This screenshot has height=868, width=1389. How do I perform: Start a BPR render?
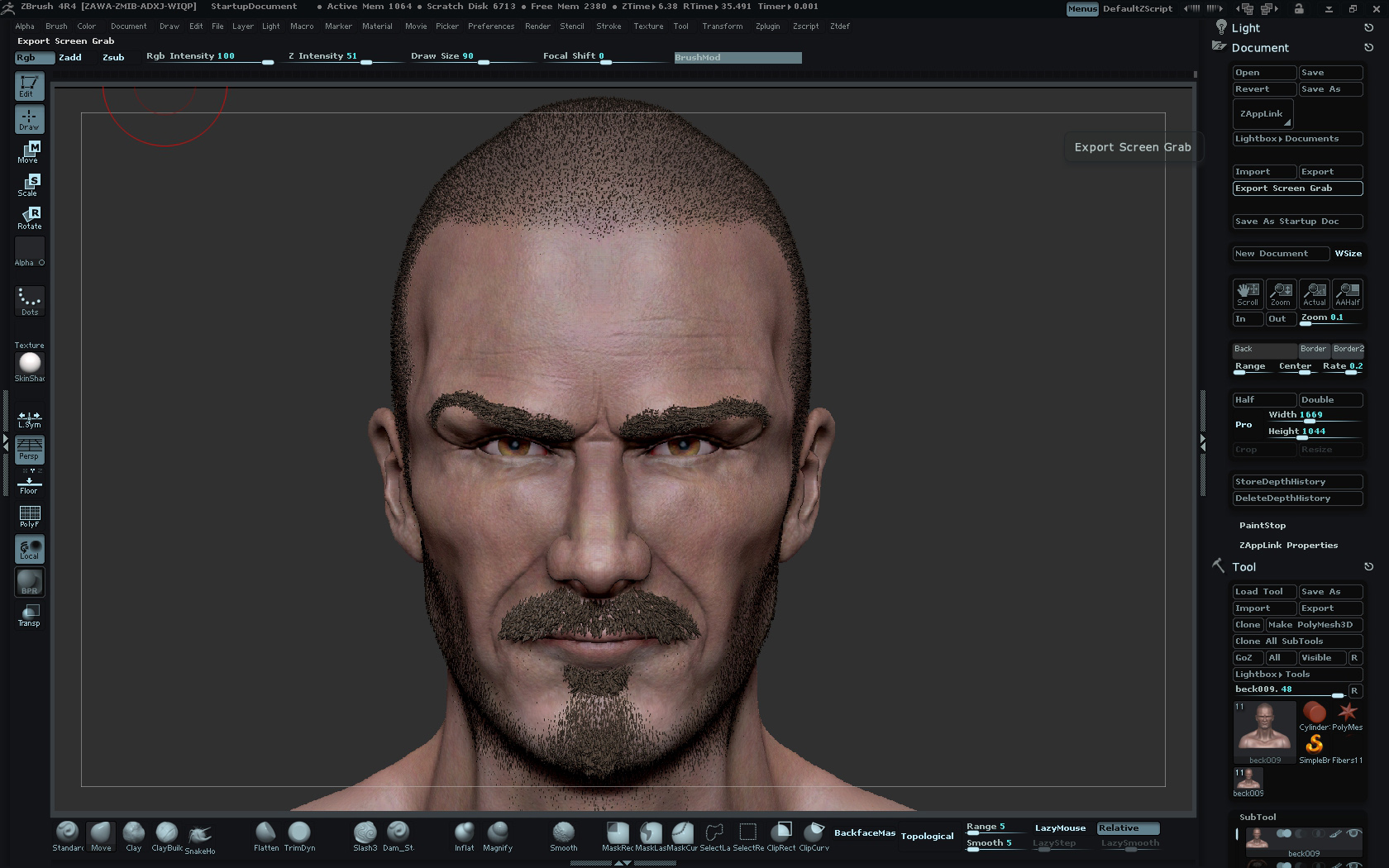[29, 582]
